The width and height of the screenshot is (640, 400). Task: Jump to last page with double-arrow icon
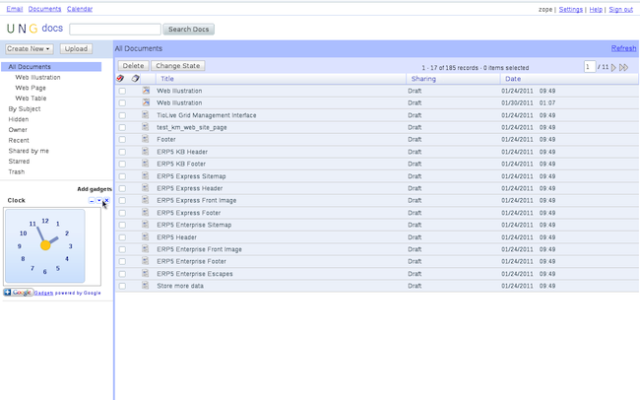[624, 67]
